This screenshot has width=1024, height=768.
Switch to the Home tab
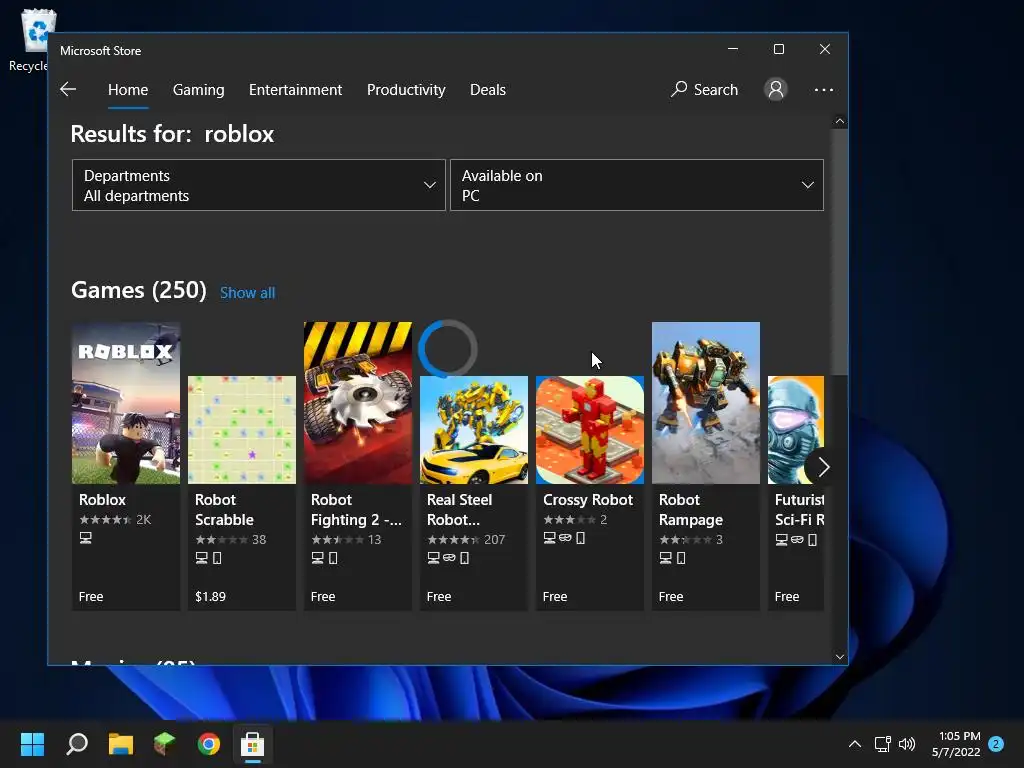(128, 89)
